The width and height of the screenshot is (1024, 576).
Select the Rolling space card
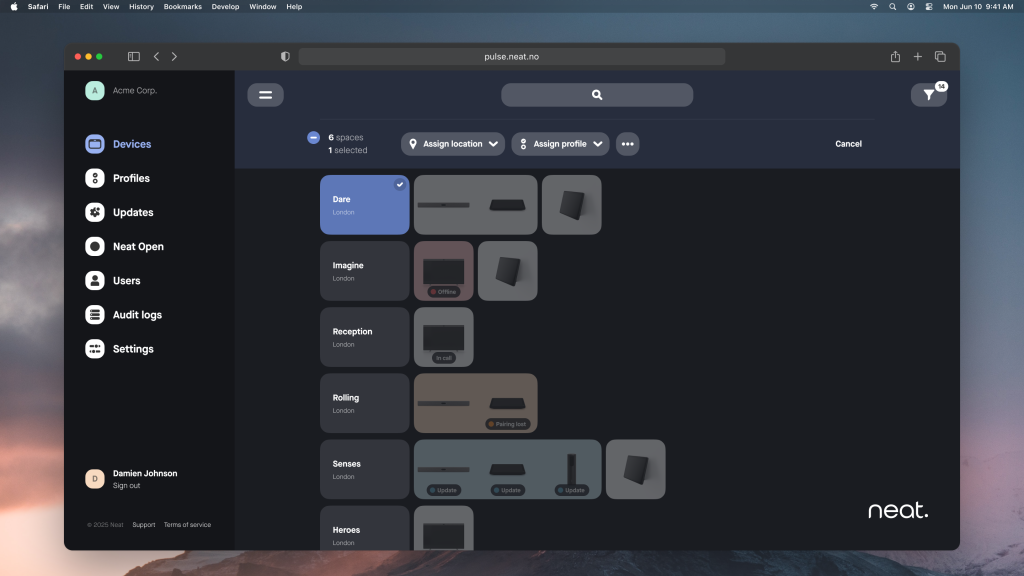364,403
